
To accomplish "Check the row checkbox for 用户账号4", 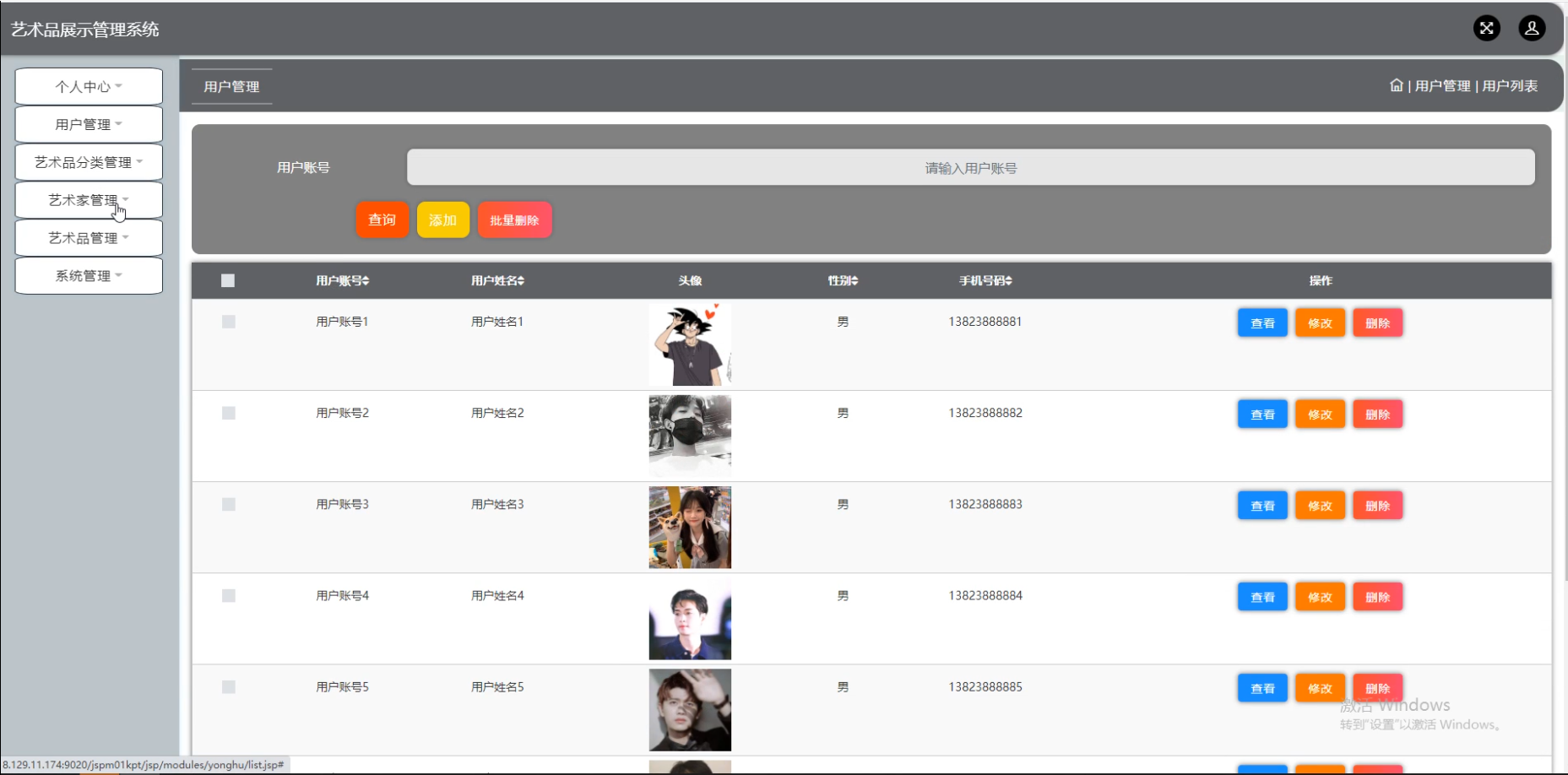I will pos(228,595).
